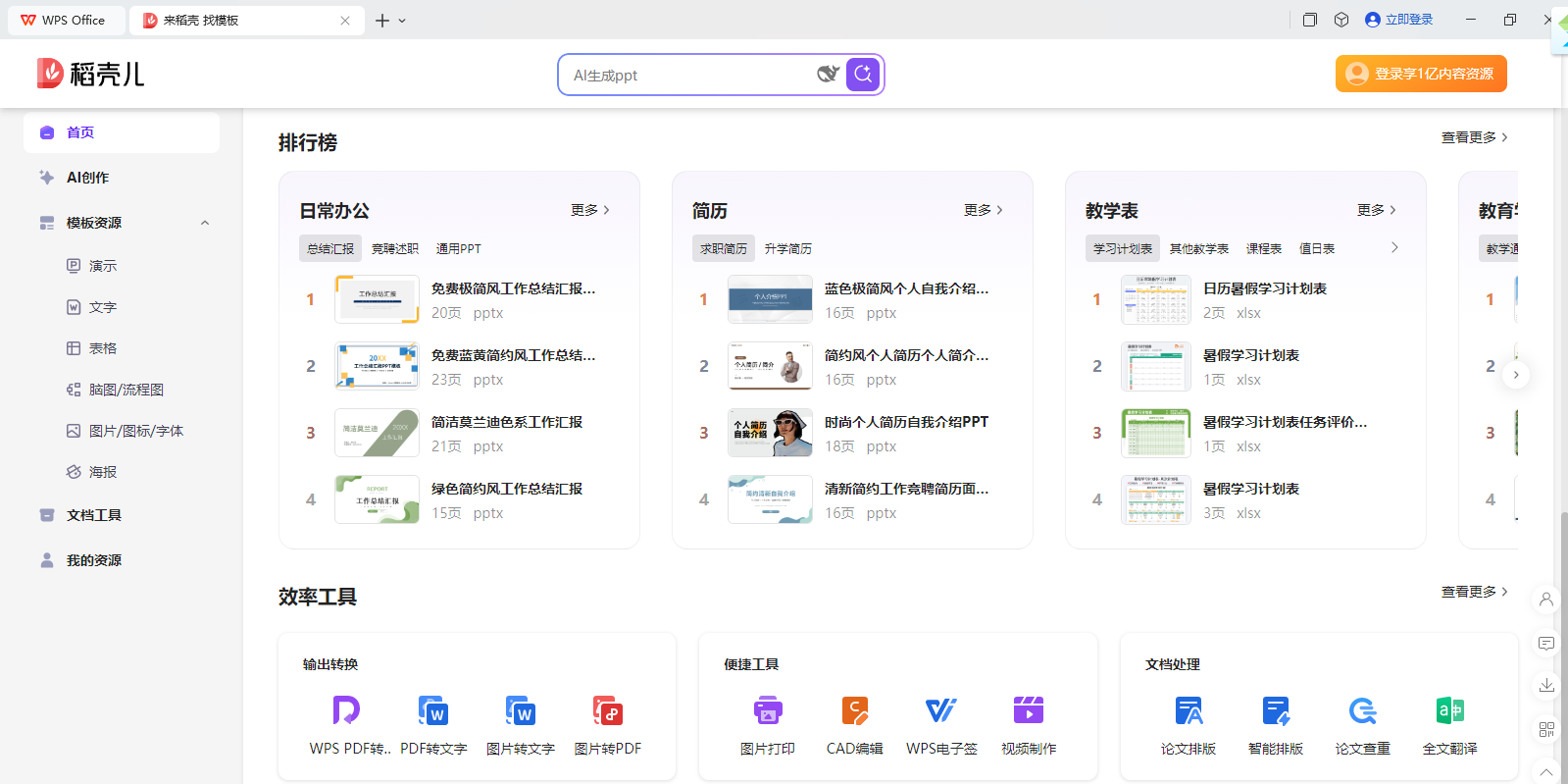Open new tab dropdown arrow in title bar

[402, 21]
